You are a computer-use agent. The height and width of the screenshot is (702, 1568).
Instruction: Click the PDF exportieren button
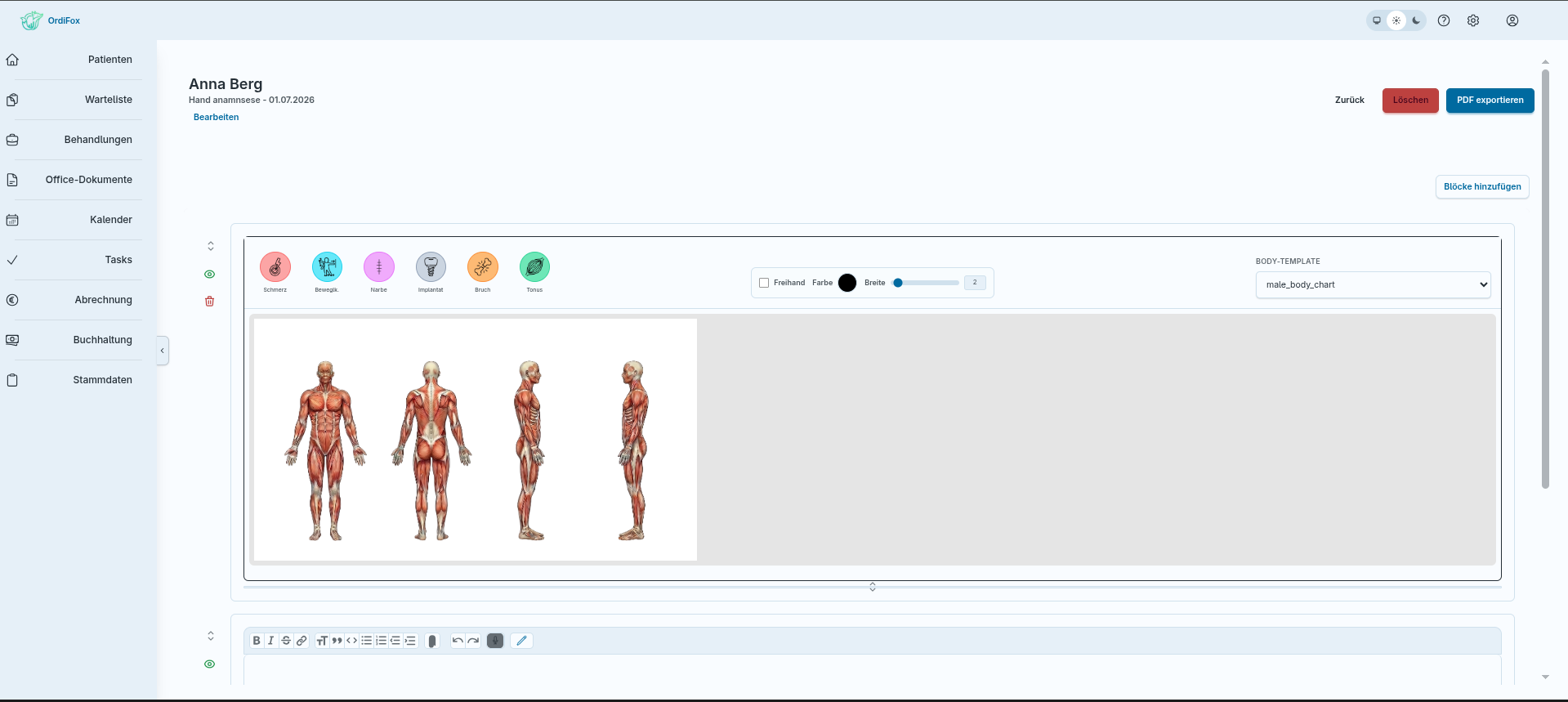tap(1490, 100)
